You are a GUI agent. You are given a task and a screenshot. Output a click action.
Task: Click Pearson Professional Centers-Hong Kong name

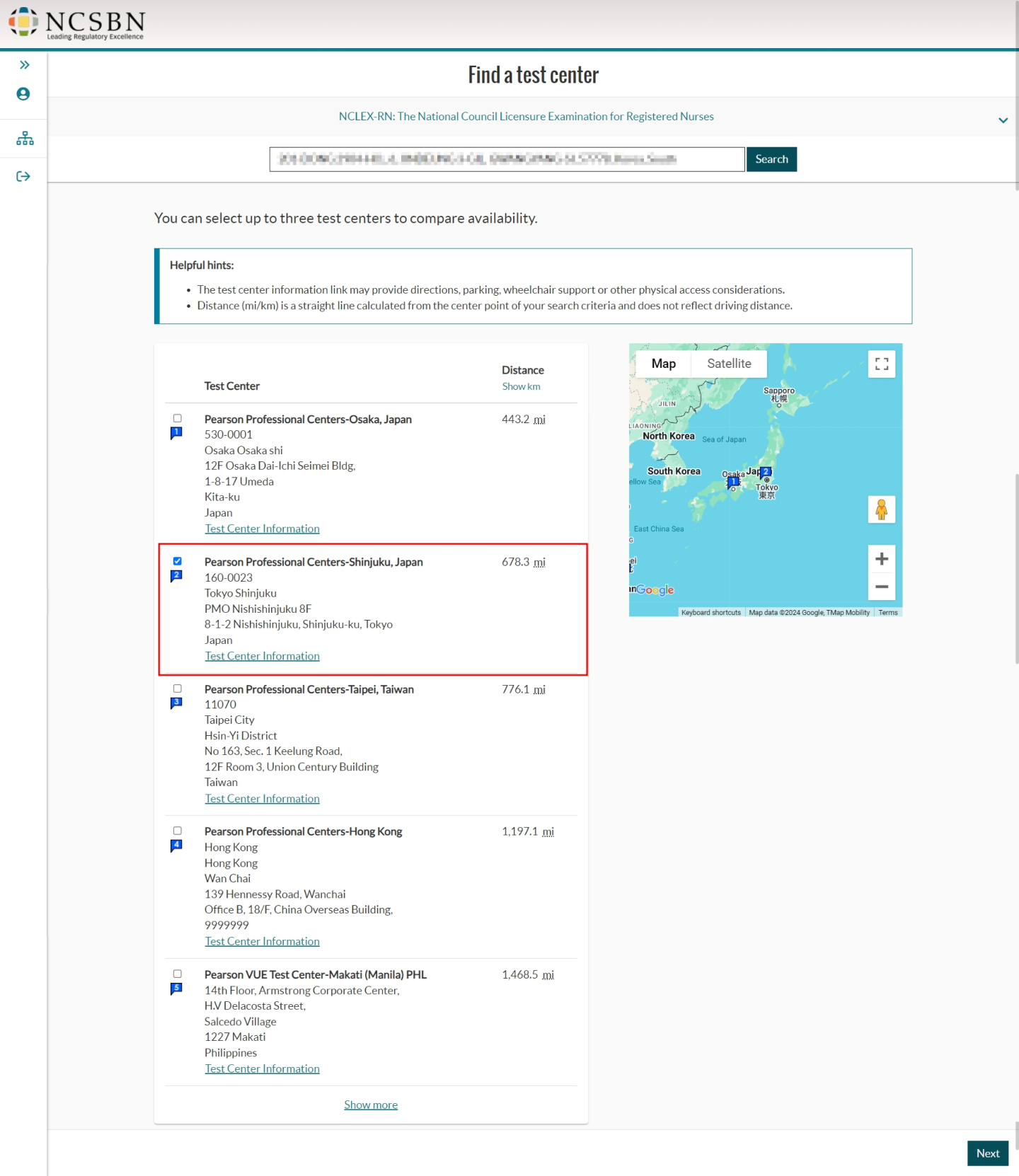pyautogui.click(x=303, y=831)
